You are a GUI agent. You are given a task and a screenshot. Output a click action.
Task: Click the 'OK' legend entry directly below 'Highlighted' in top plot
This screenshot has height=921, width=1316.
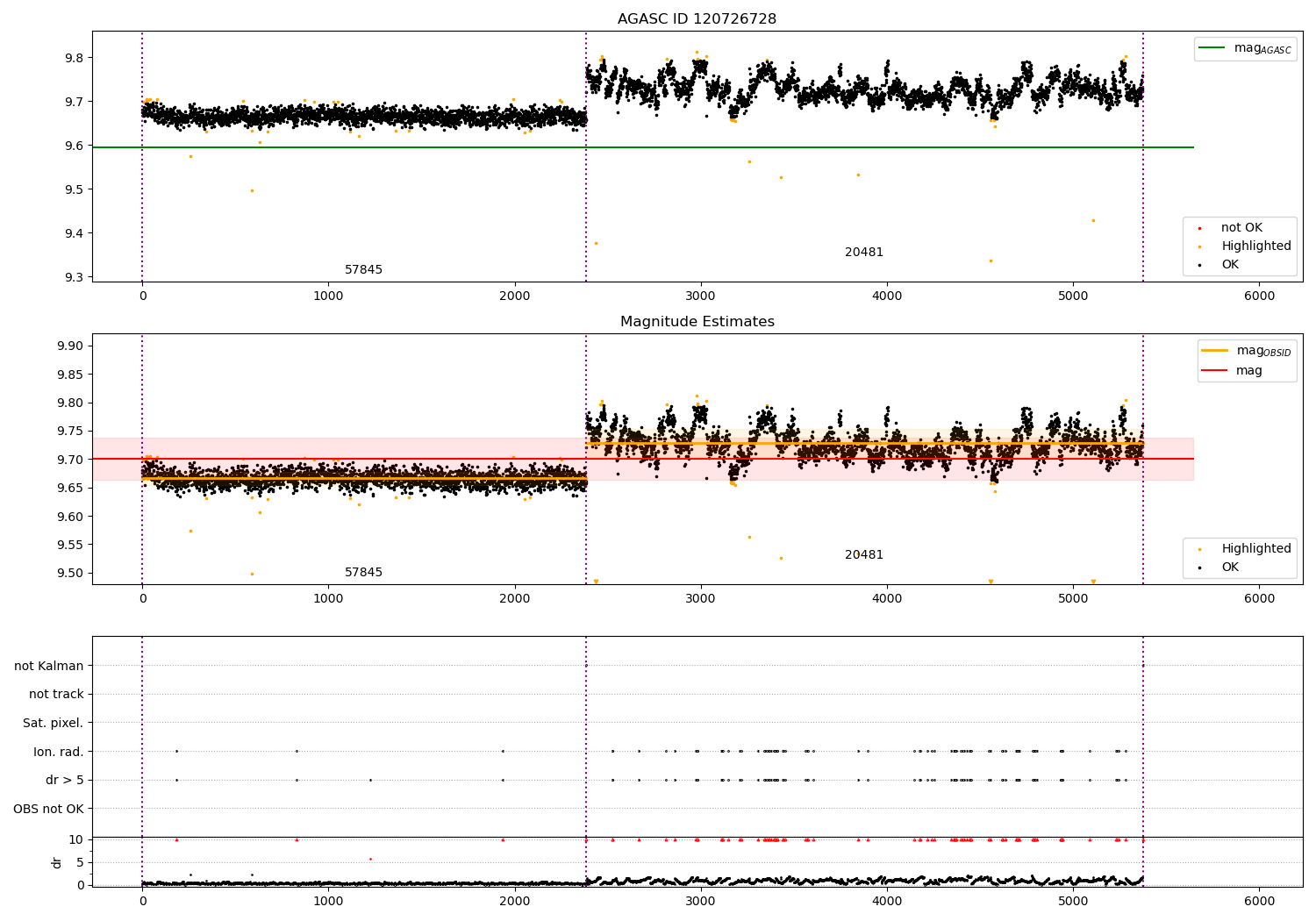tap(1230, 264)
